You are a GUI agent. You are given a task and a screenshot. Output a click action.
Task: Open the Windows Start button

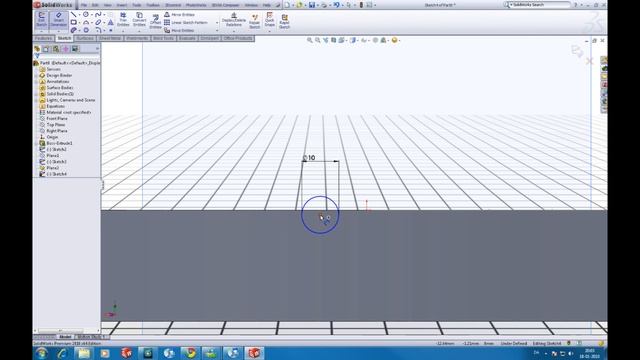coord(42,353)
